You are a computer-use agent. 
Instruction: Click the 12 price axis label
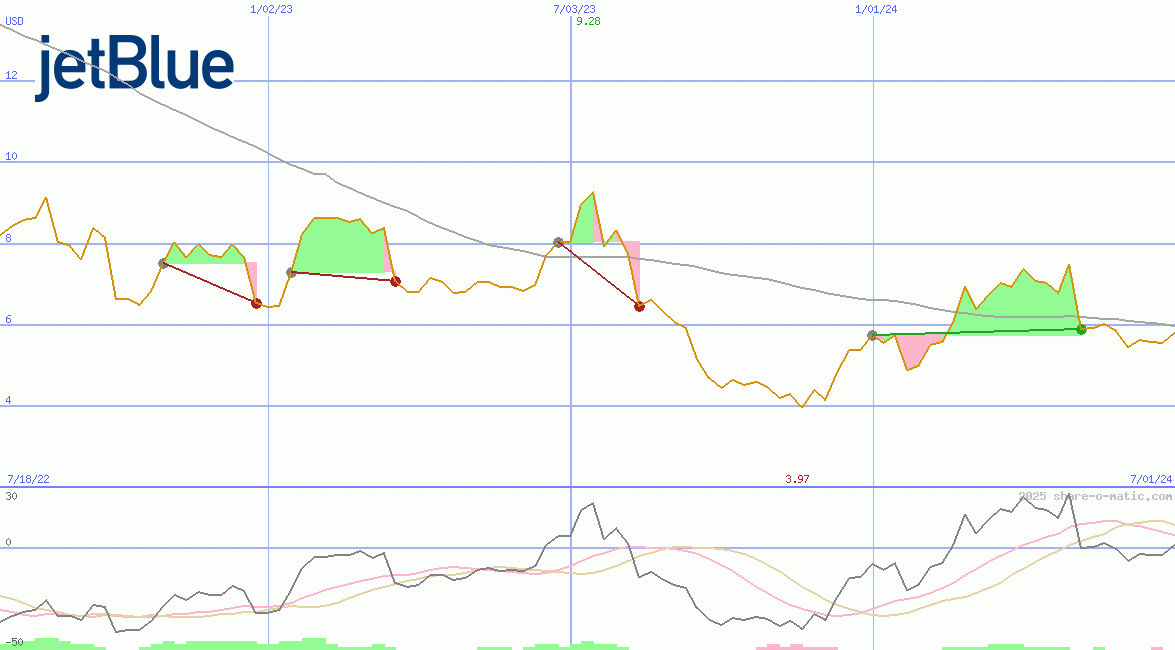(11, 75)
